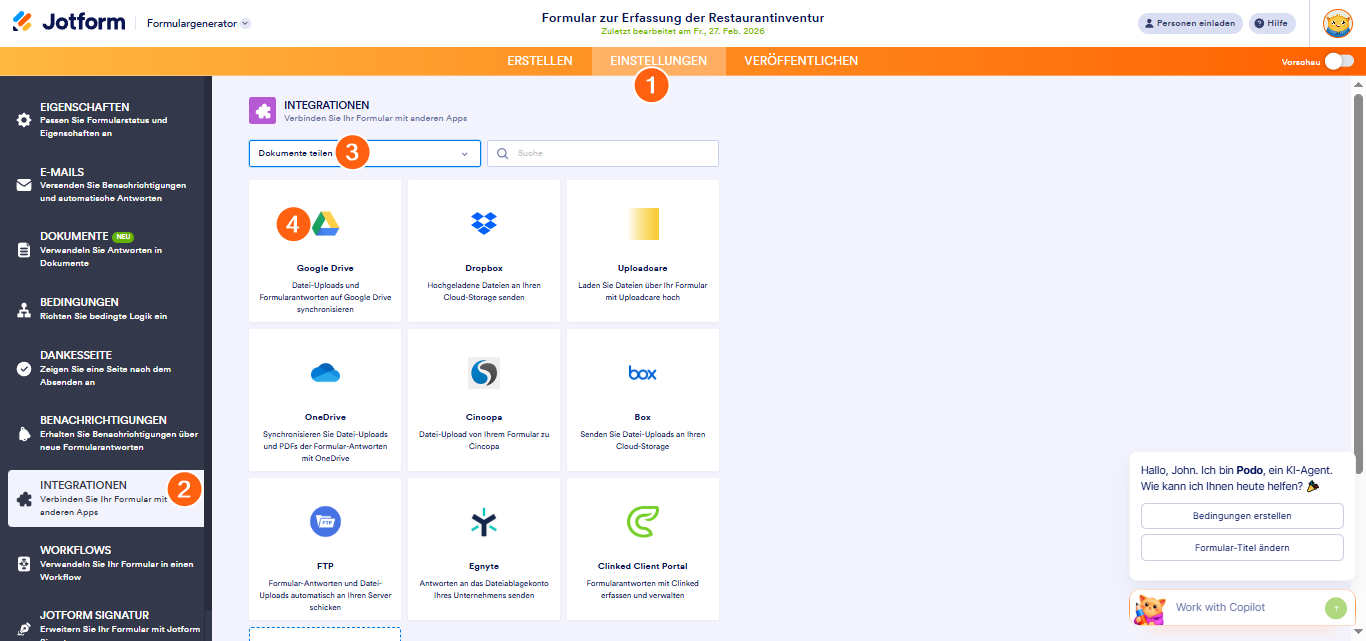This screenshot has height=641, width=1366.
Task: Select the Cincopa integration
Action: tap(482, 400)
